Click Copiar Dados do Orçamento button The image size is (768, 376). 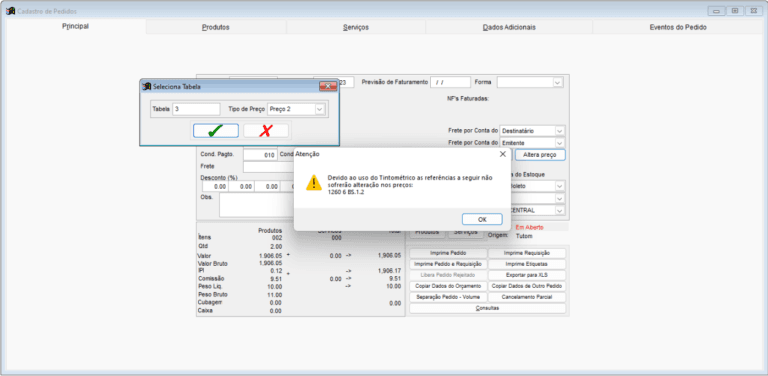[x=448, y=286]
